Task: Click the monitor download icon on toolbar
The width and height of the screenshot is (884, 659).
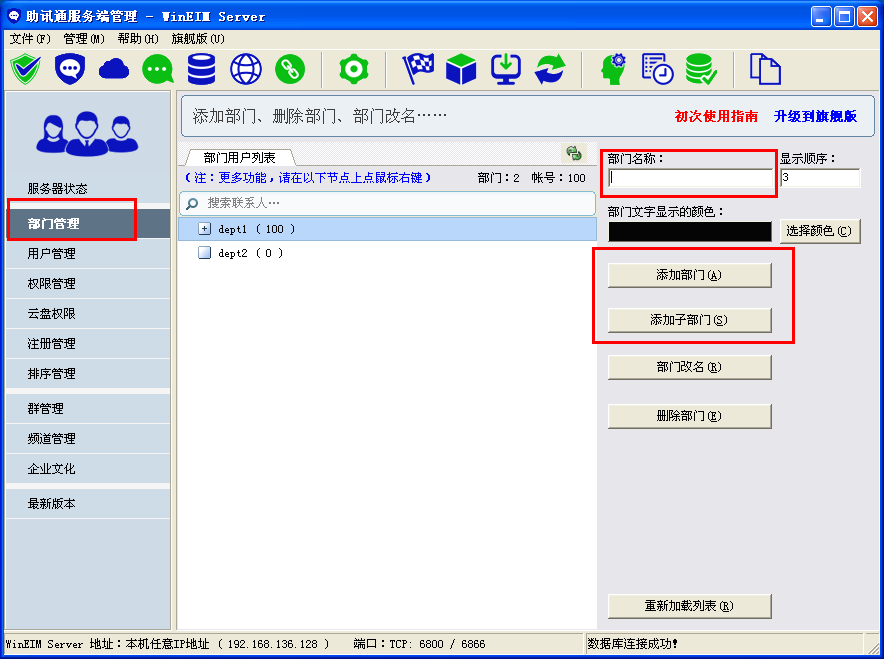Action: [505, 69]
